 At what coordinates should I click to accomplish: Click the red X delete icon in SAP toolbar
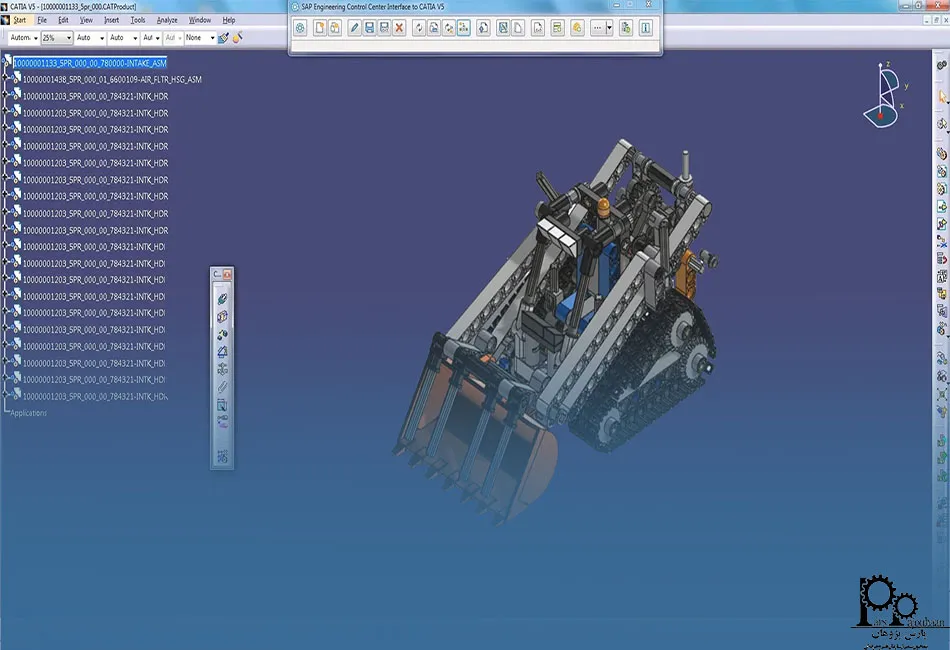[399, 28]
